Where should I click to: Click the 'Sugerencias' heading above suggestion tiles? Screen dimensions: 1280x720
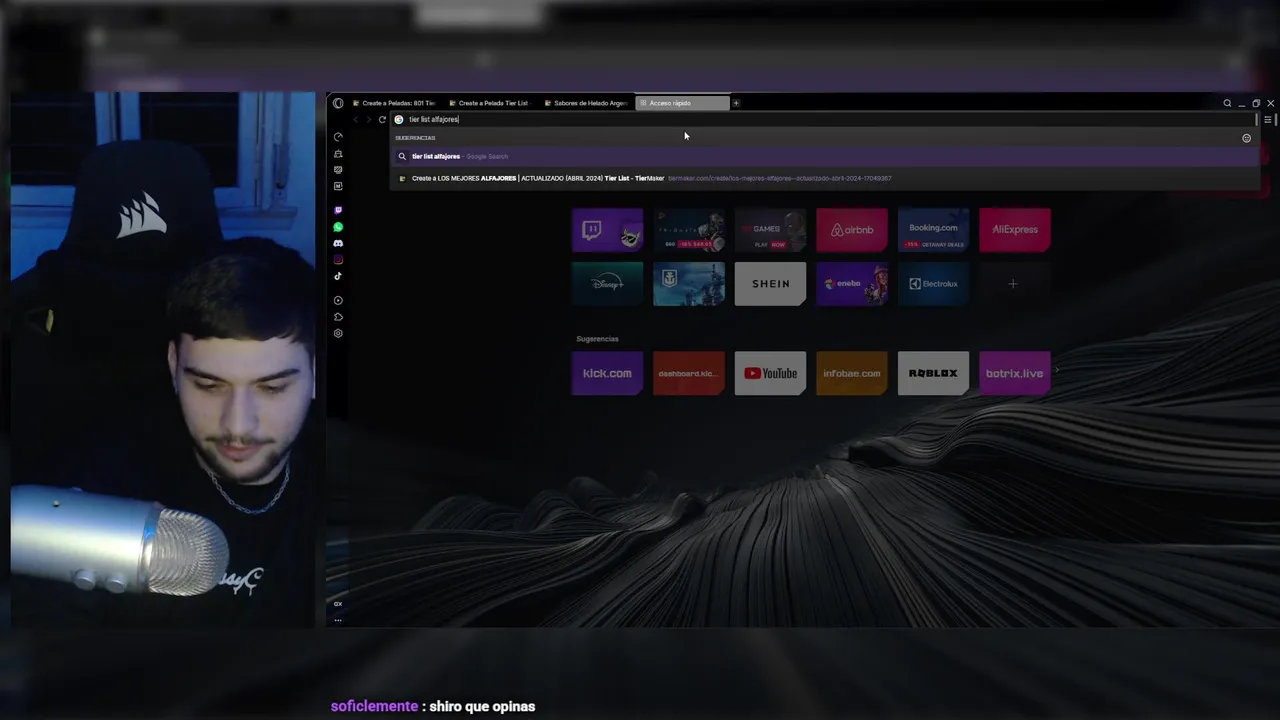click(x=597, y=339)
